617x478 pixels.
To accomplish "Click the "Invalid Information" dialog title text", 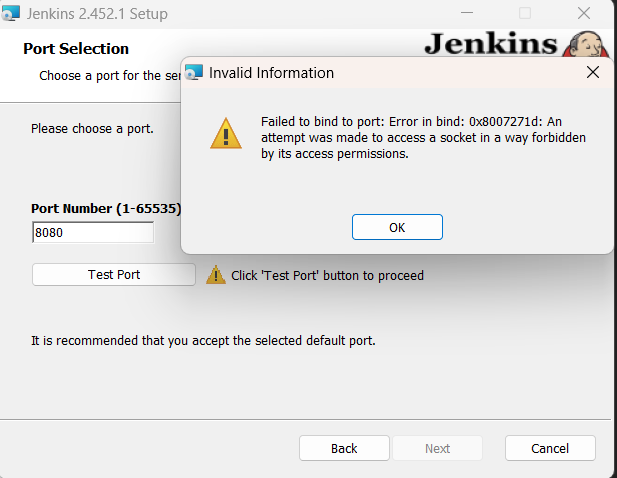I will tap(271, 73).
